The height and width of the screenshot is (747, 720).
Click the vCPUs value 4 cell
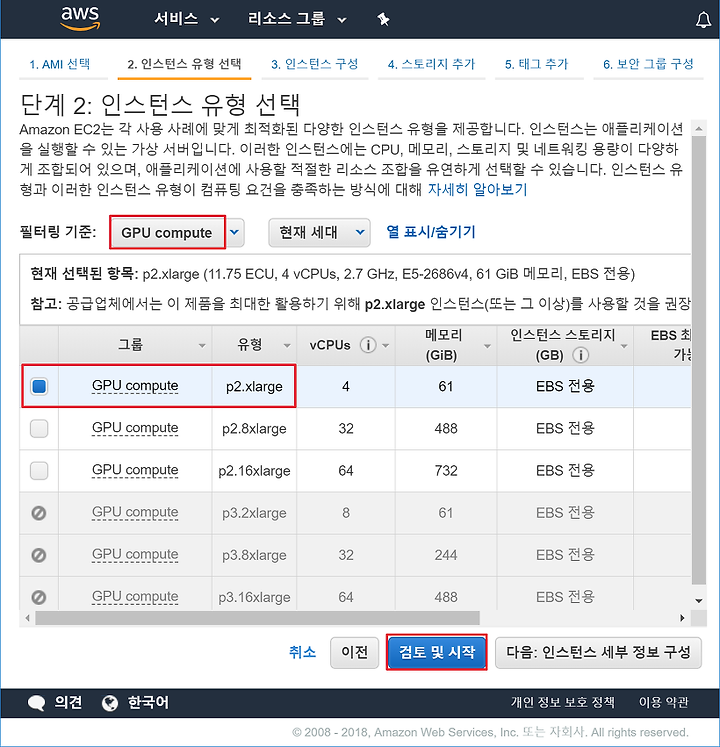pyautogui.click(x=346, y=386)
